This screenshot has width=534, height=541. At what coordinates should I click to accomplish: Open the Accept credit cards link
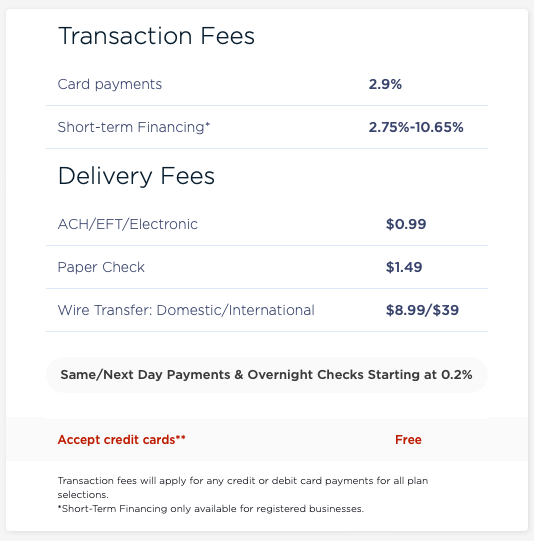point(121,440)
